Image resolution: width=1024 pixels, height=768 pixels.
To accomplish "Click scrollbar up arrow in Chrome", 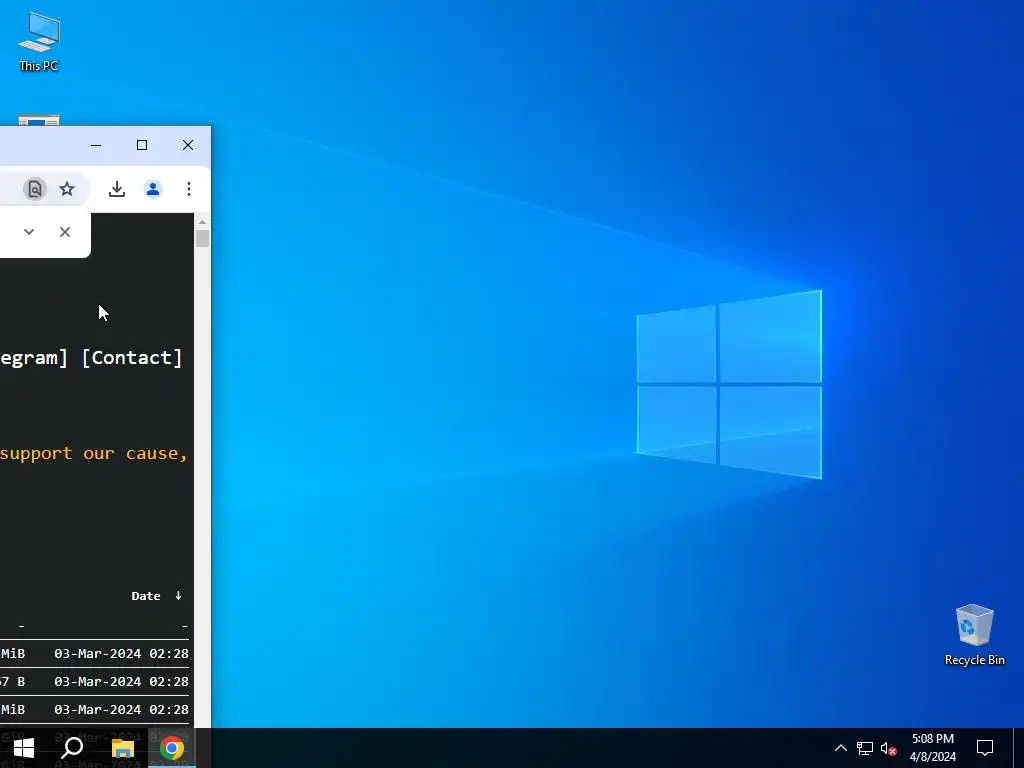I will coord(202,222).
